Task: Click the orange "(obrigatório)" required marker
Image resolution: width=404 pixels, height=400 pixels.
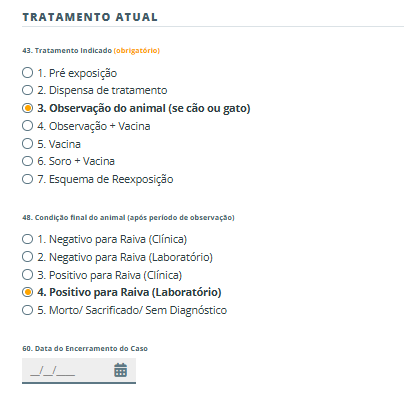Action: [137, 51]
